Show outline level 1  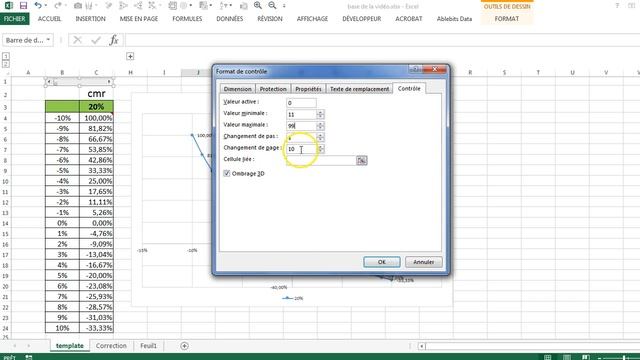[x=6, y=56]
